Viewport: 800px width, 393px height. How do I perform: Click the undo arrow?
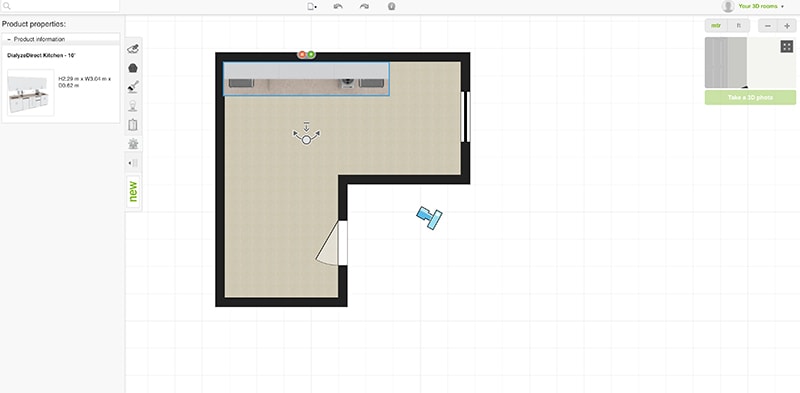tap(338, 7)
